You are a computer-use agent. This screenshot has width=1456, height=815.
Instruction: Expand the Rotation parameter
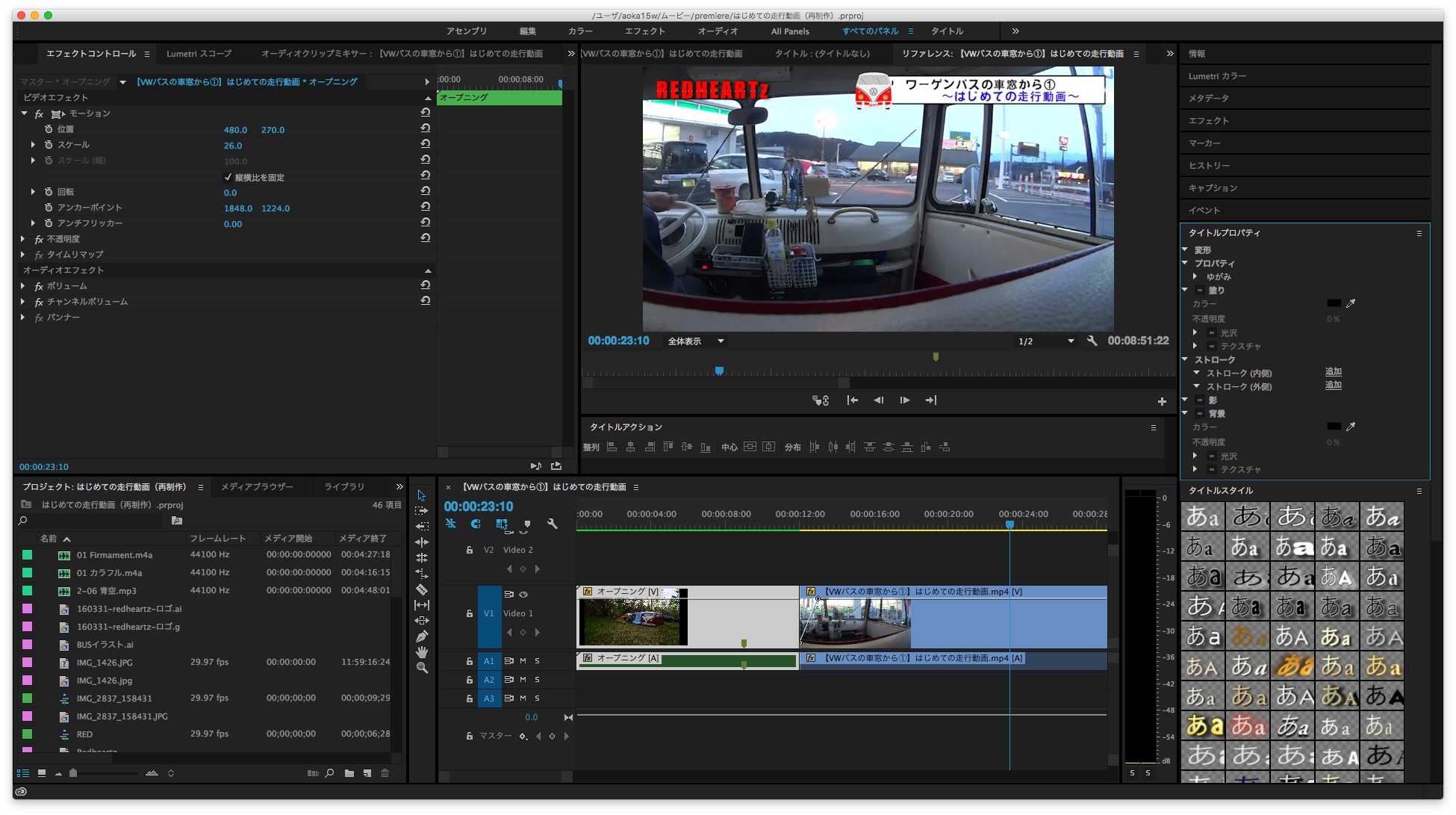pyautogui.click(x=33, y=192)
